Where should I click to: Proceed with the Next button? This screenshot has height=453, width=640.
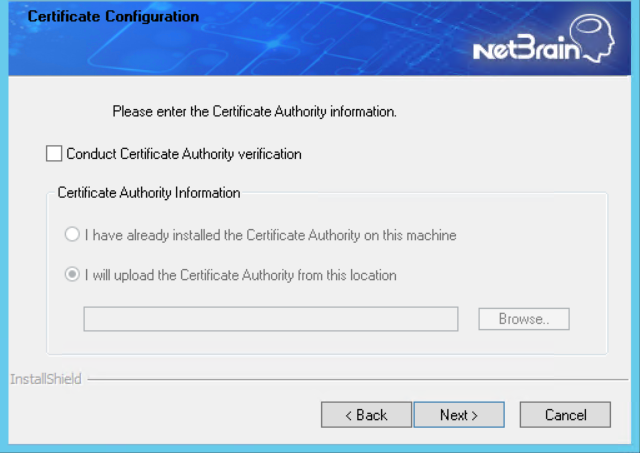click(x=459, y=415)
